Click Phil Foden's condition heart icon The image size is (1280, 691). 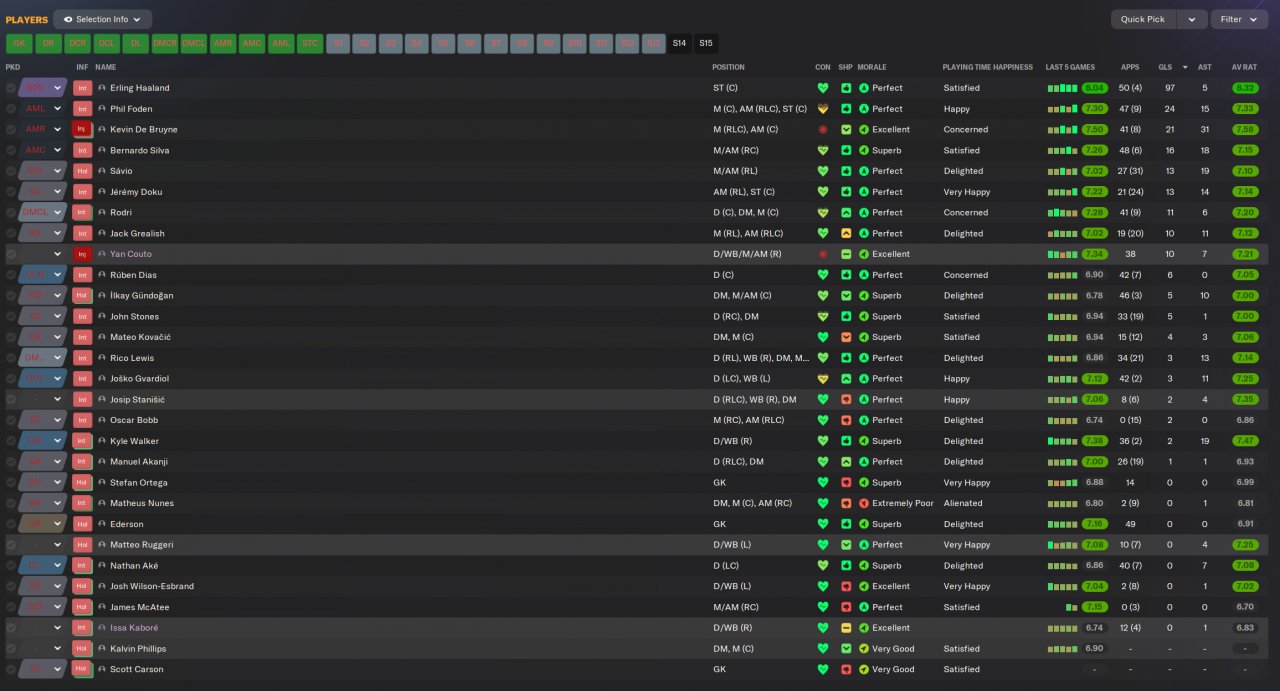click(823, 109)
